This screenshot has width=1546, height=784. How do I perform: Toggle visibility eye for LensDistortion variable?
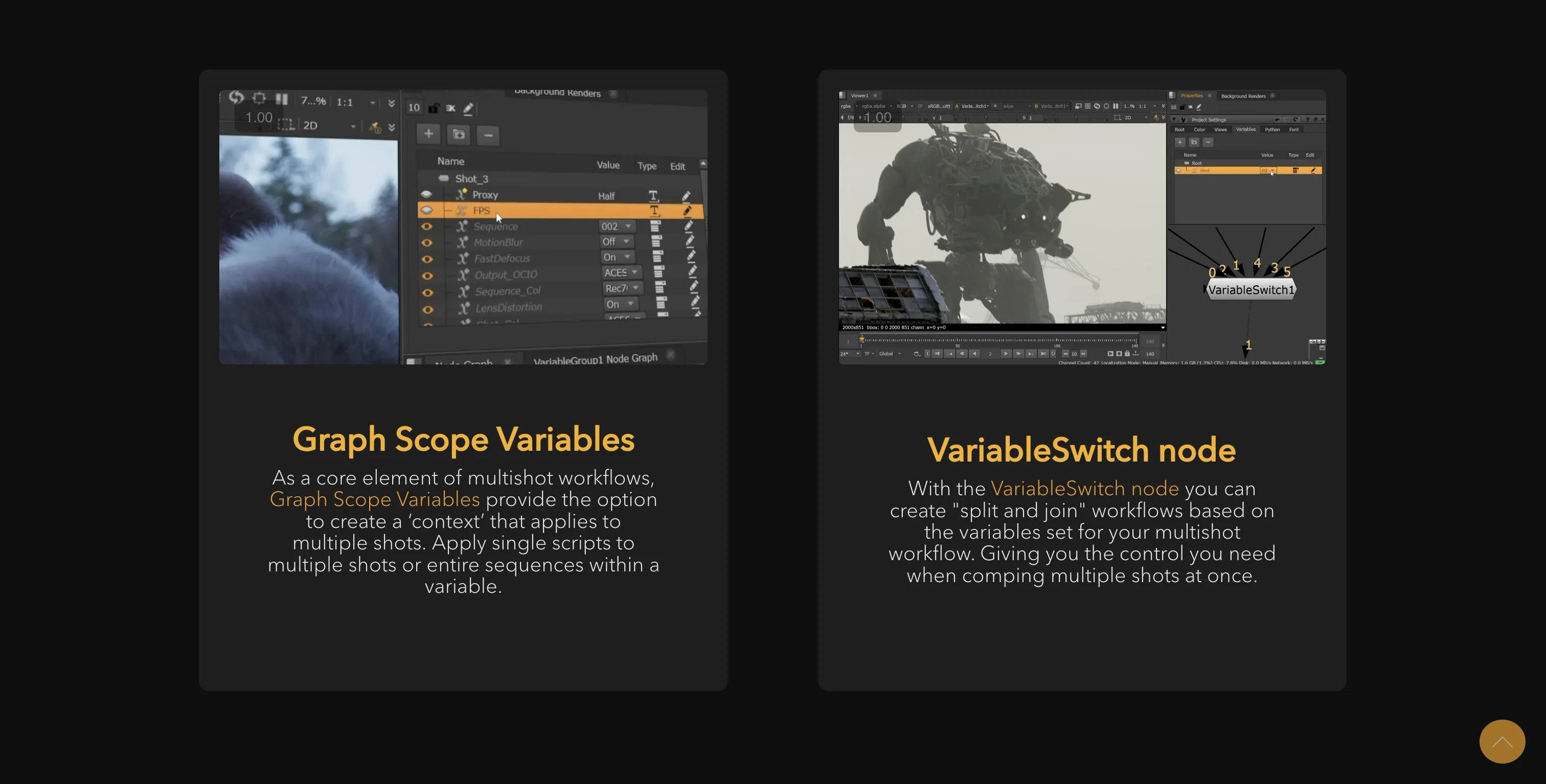click(428, 310)
